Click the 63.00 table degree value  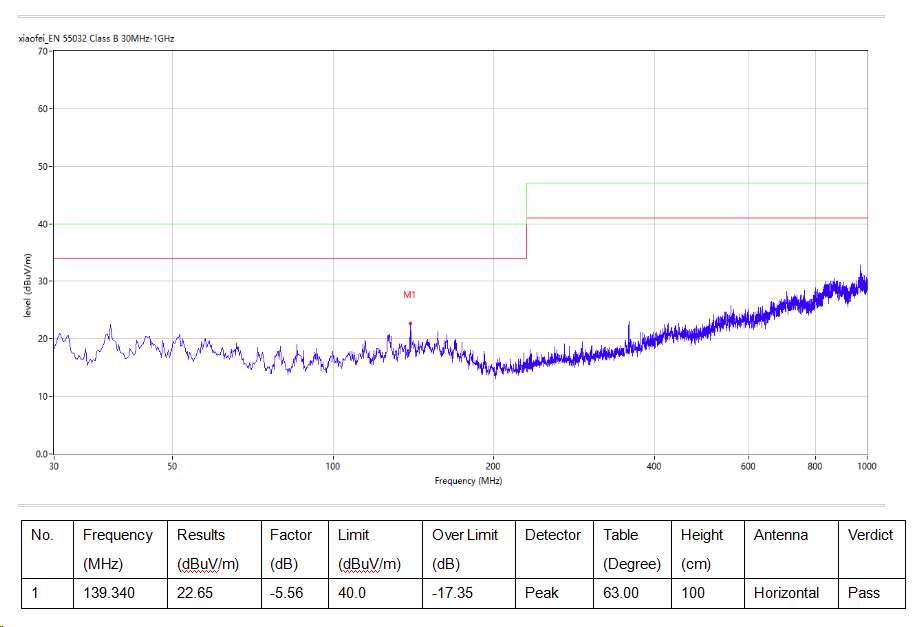coord(621,593)
